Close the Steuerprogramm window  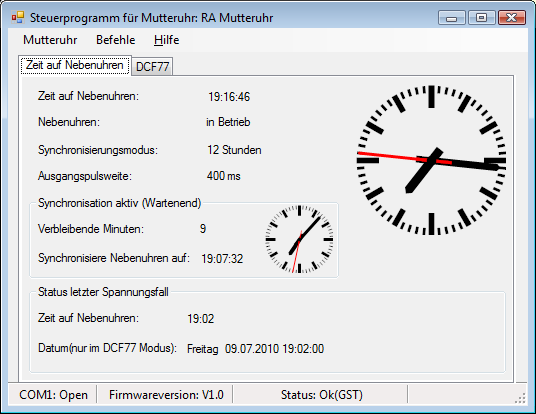tap(512, 17)
